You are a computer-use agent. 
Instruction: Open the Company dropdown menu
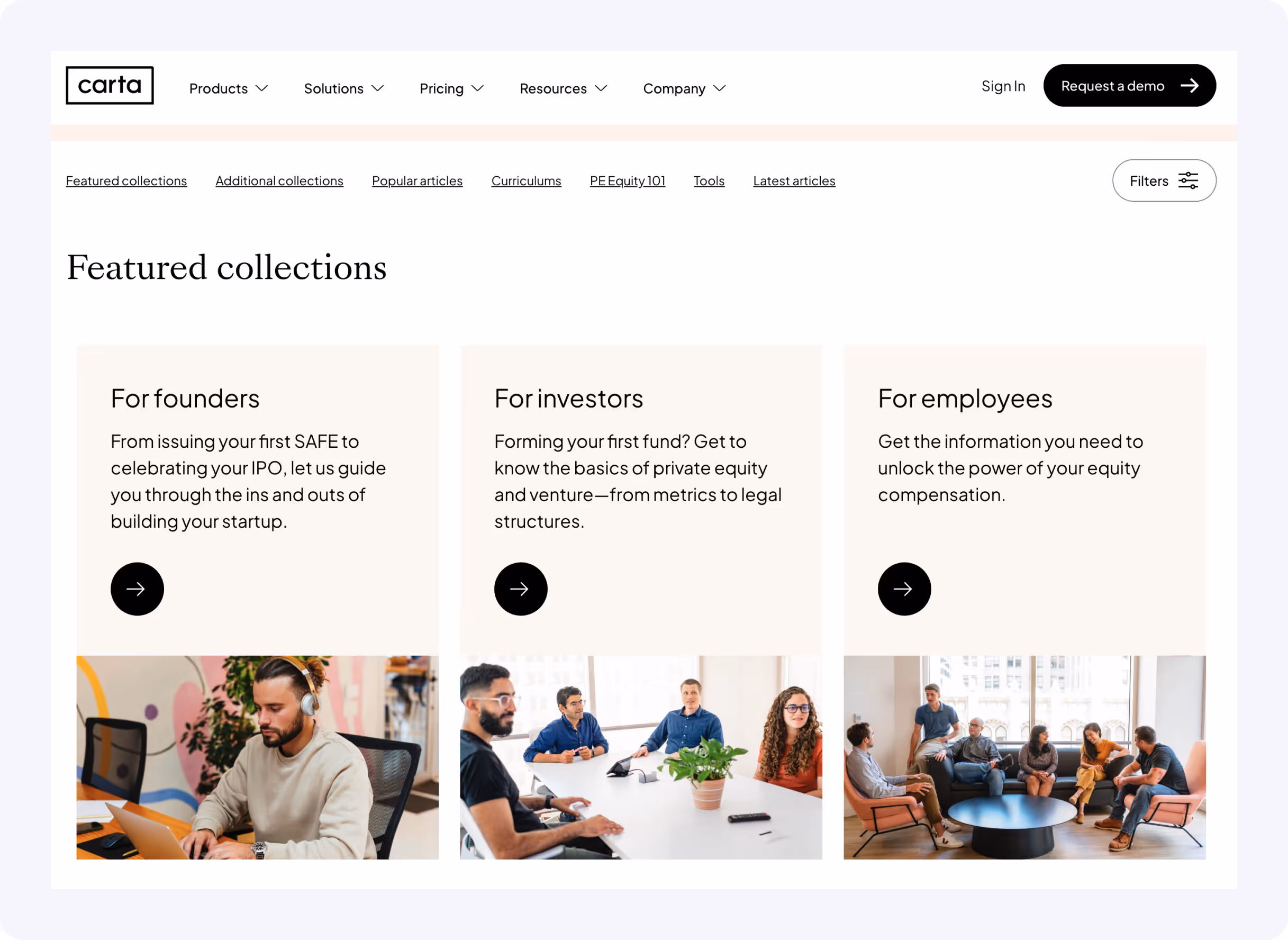point(684,88)
